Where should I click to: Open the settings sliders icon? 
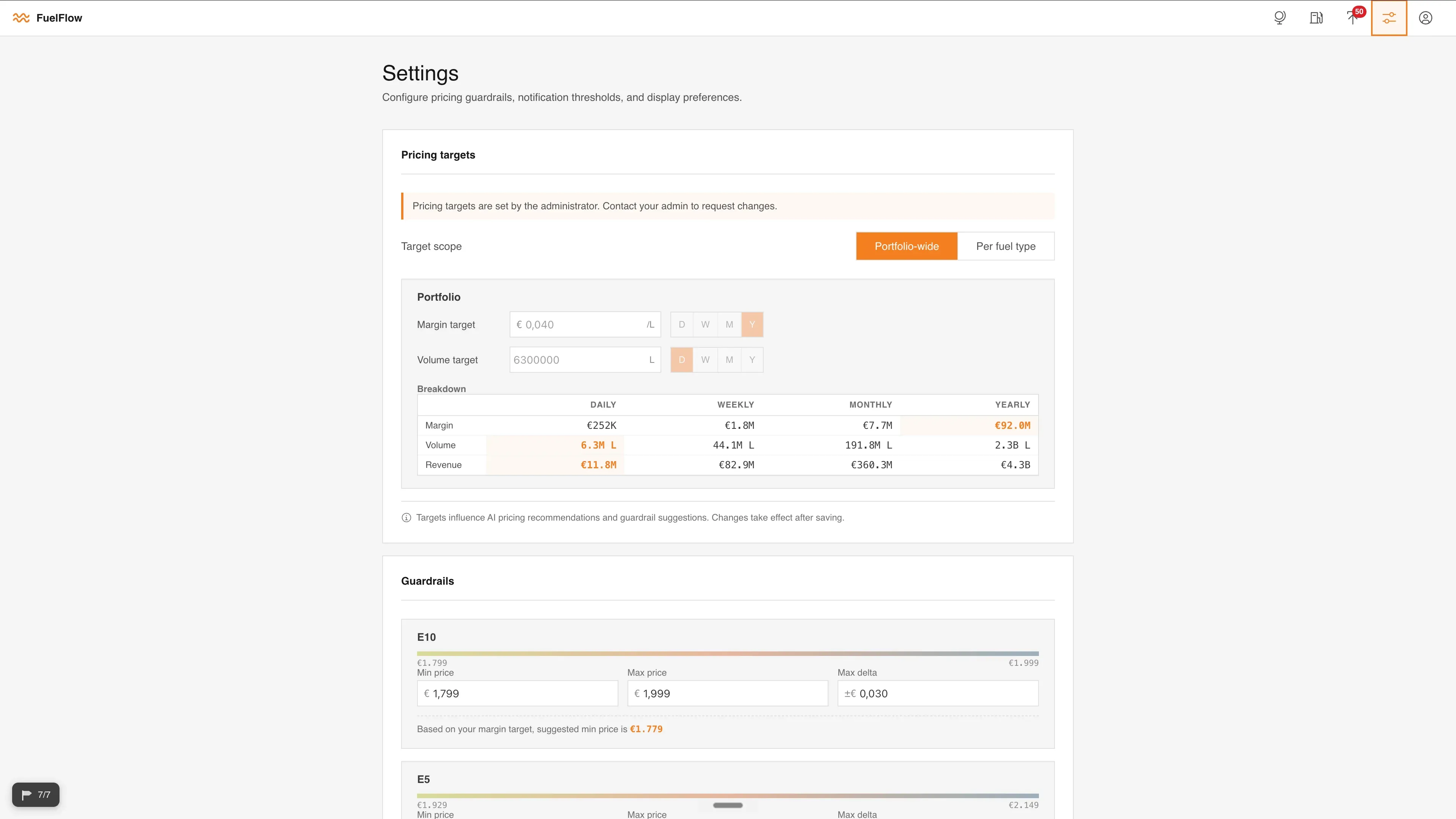point(1389,18)
